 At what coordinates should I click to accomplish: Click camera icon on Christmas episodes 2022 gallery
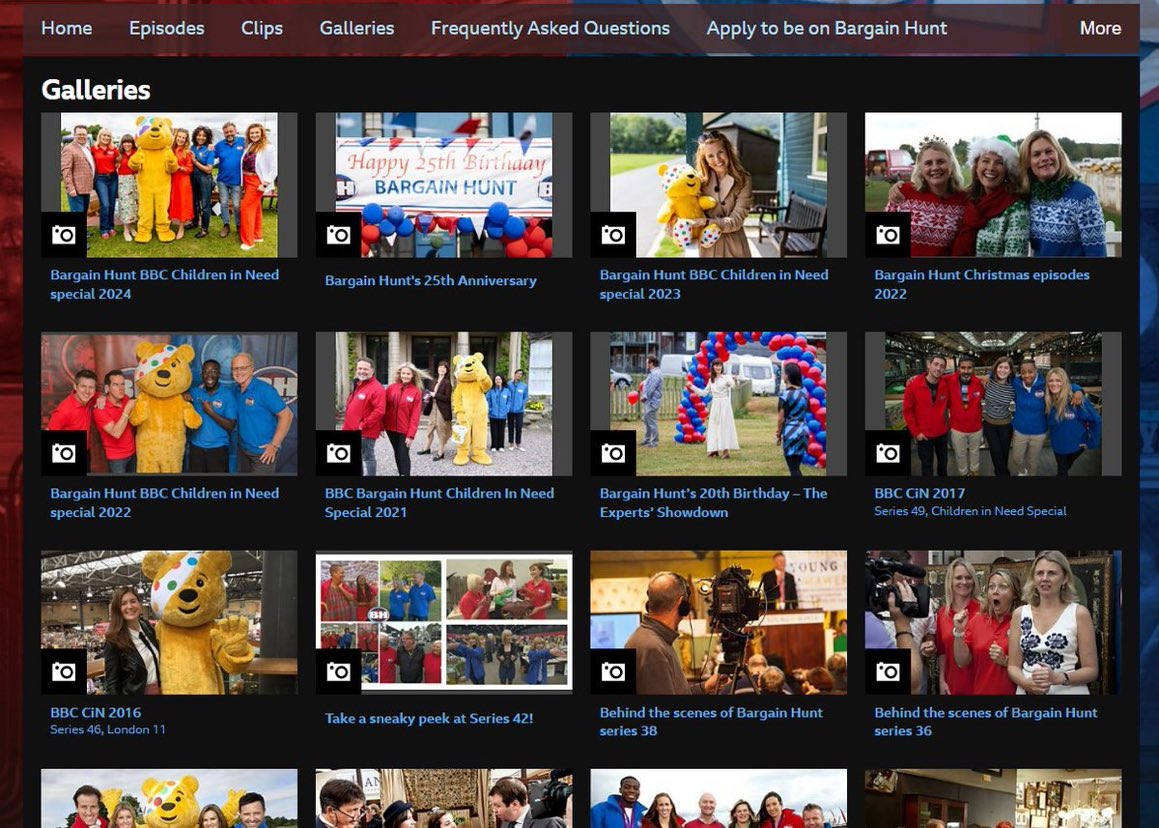pyautogui.click(x=888, y=235)
